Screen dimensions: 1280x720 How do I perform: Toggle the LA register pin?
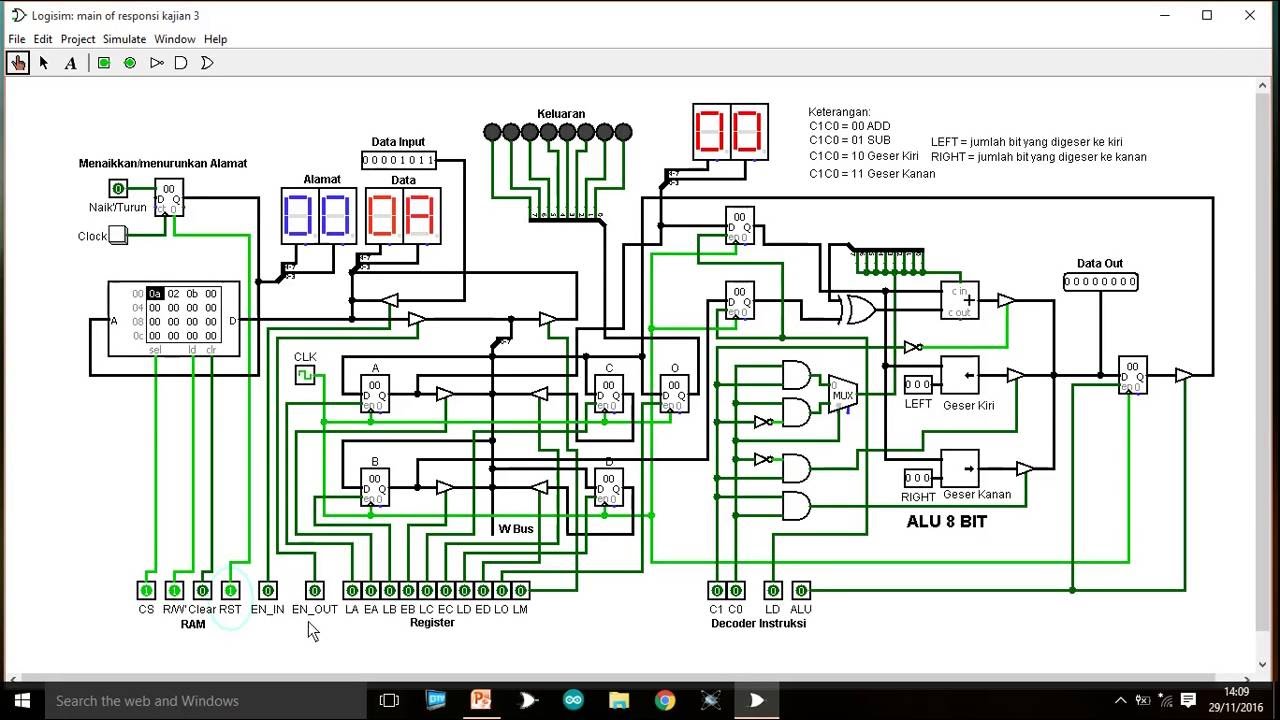click(x=352, y=590)
